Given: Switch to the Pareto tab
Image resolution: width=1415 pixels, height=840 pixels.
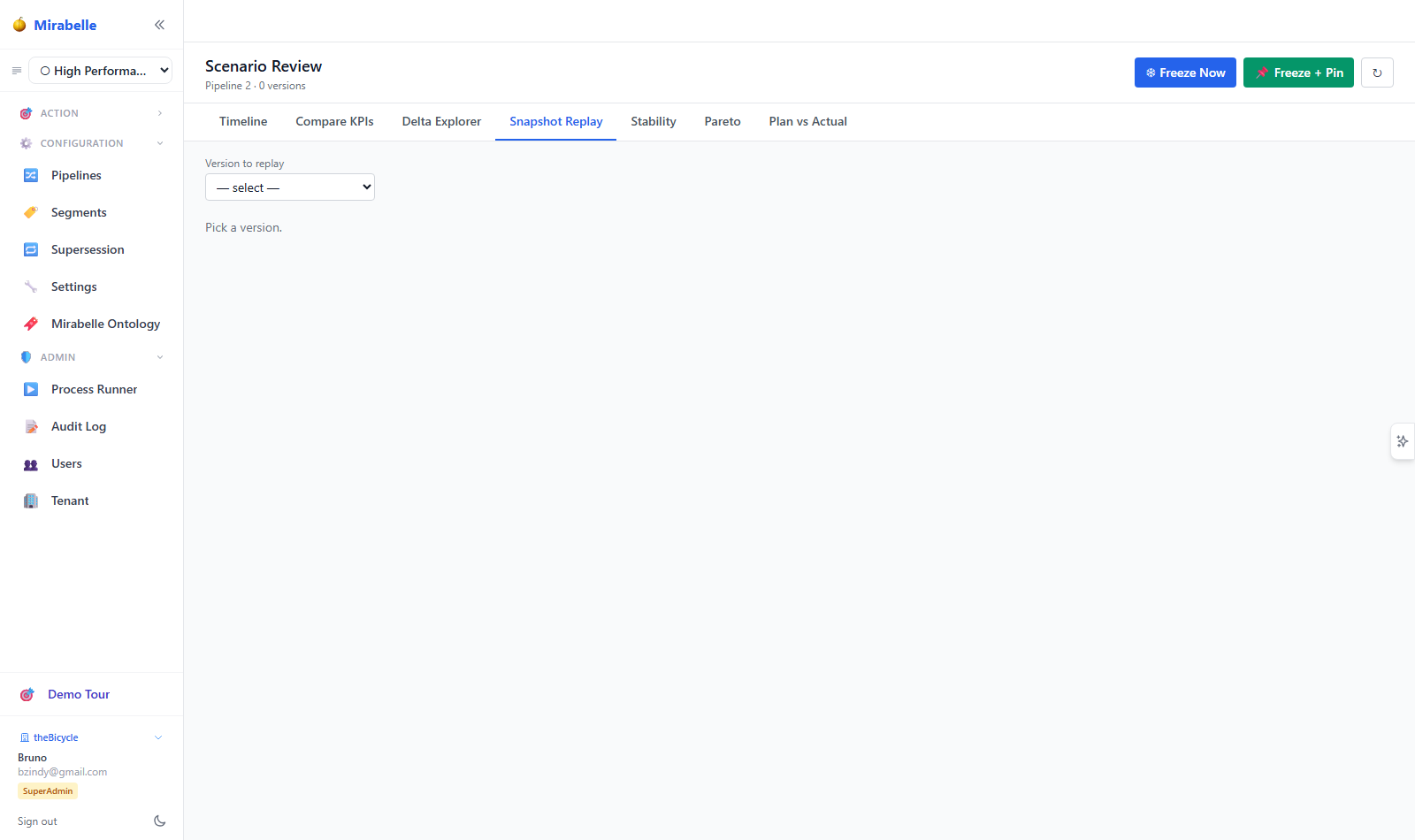Looking at the screenshot, I should [x=723, y=122].
